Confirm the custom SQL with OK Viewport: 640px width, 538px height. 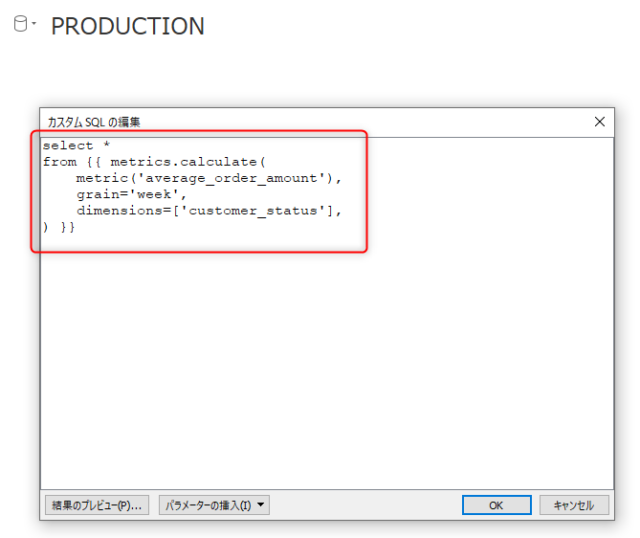point(495,505)
